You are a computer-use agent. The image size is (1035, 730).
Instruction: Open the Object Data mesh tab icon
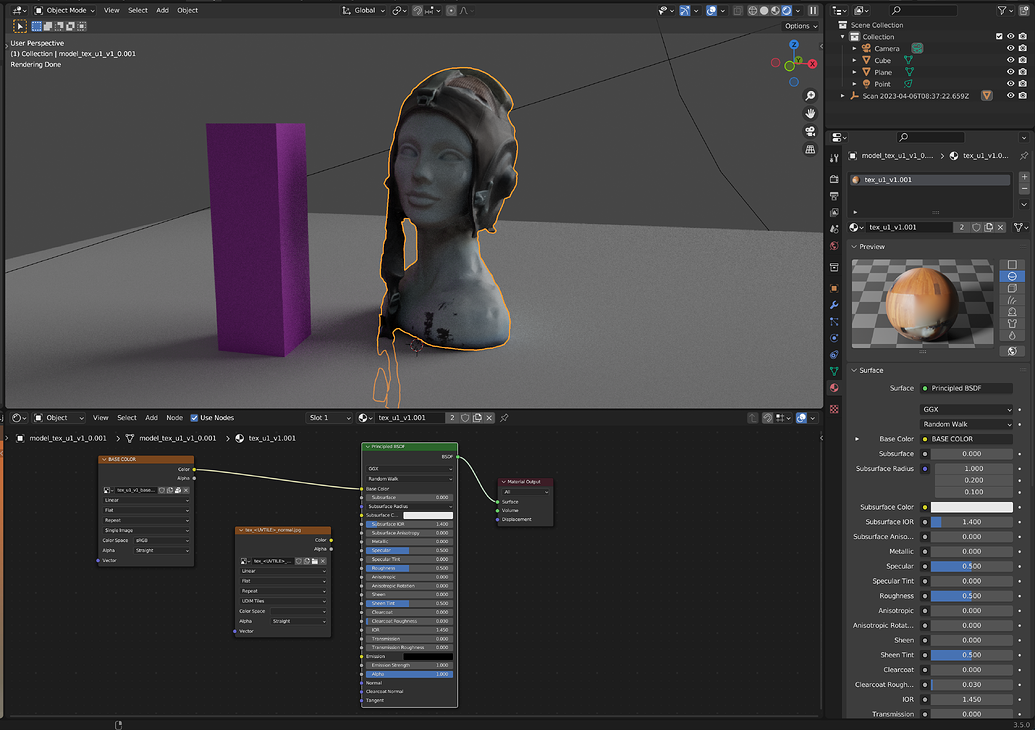point(834,371)
